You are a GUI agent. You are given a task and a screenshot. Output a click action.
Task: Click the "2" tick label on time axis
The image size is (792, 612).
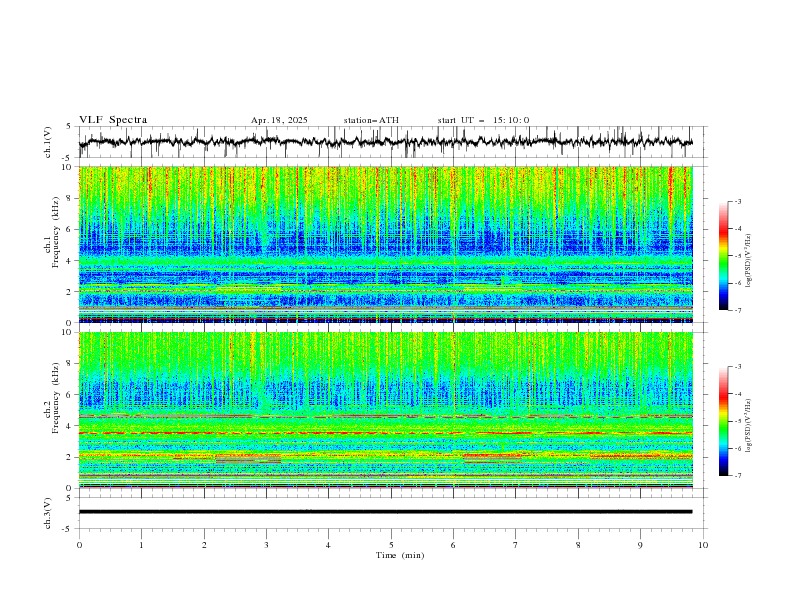click(204, 545)
